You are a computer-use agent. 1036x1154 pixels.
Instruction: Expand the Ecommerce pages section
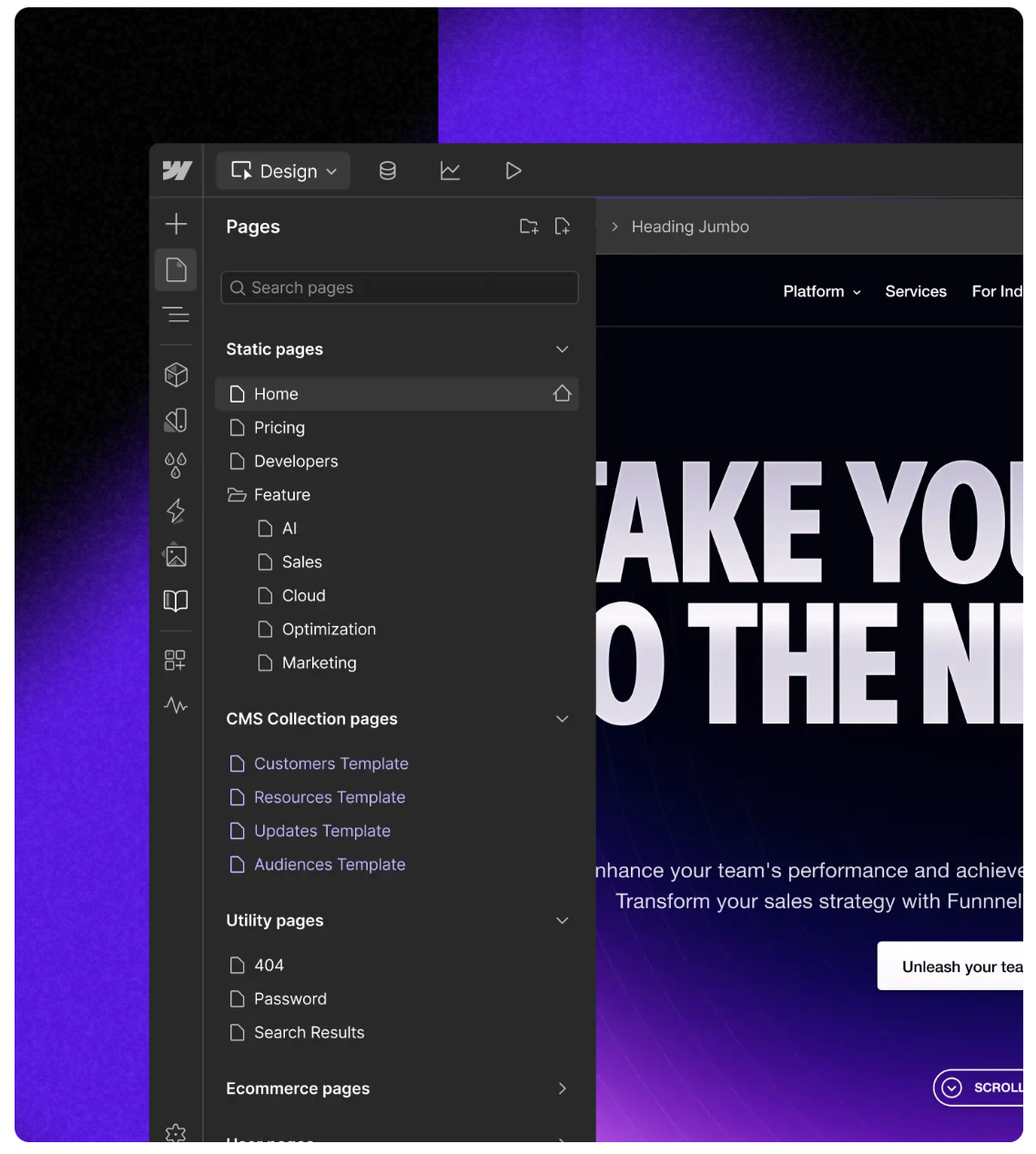[x=562, y=1088]
